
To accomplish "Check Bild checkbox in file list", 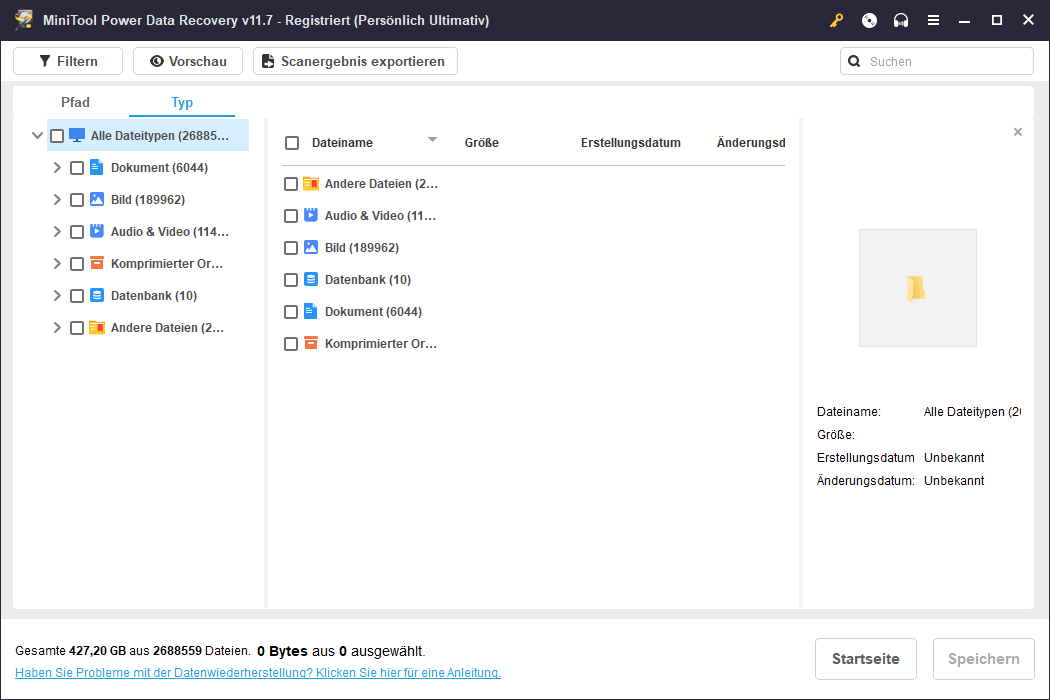I will 291,248.
